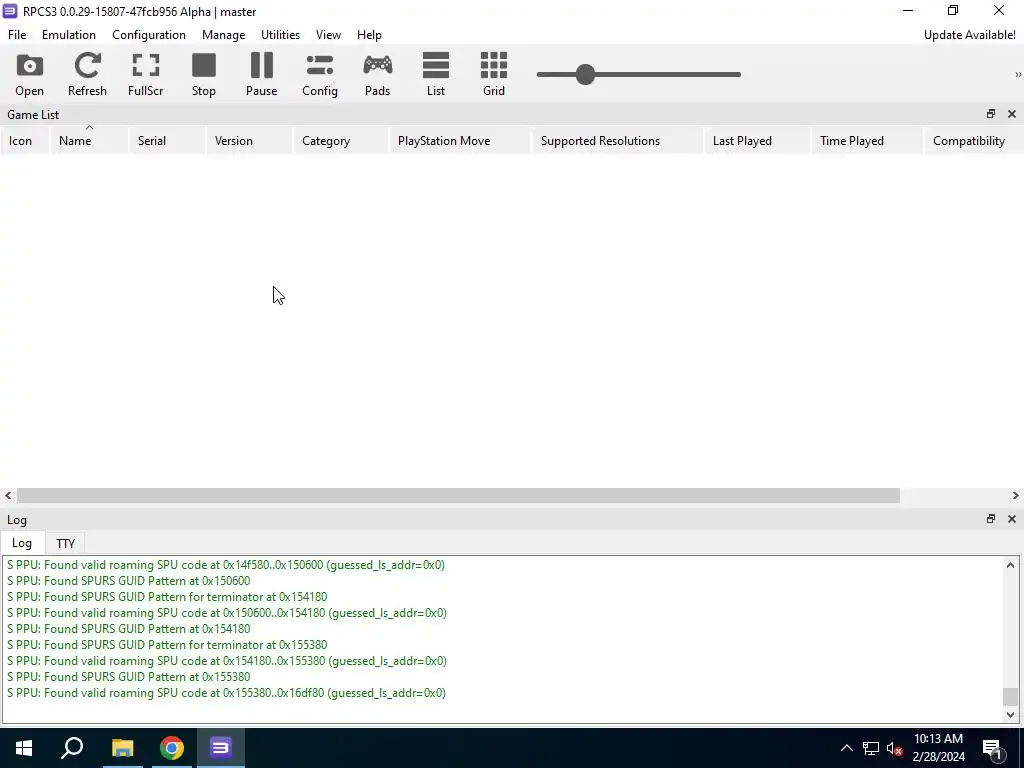
Task: Open the Utilities menu
Action: (x=280, y=35)
